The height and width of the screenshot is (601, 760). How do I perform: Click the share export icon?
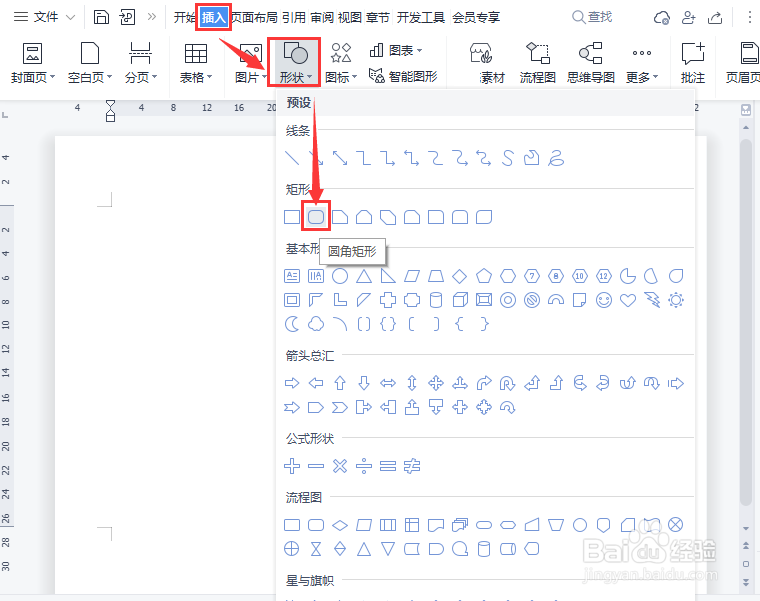pos(714,18)
